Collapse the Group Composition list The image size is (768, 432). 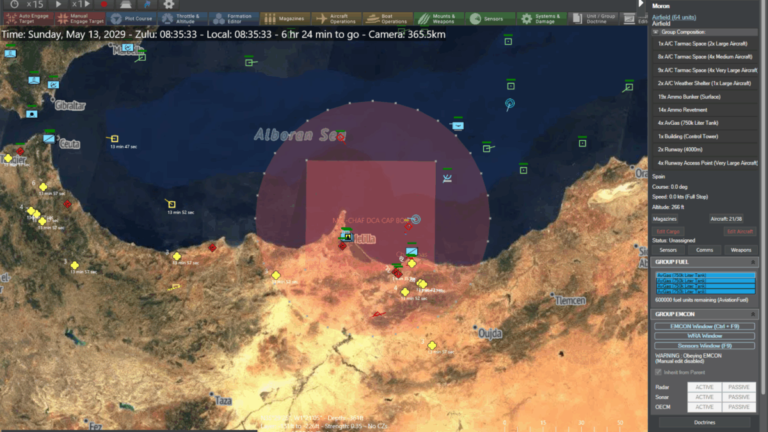pos(656,32)
